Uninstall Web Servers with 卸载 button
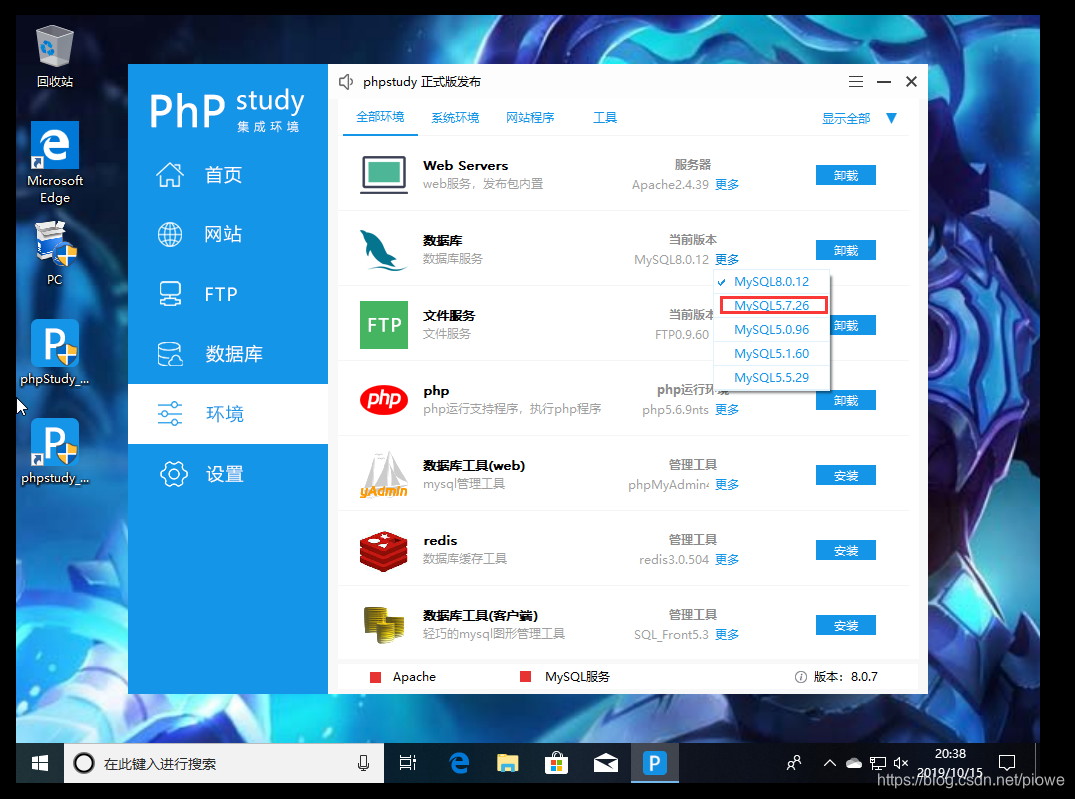 tap(845, 176)
